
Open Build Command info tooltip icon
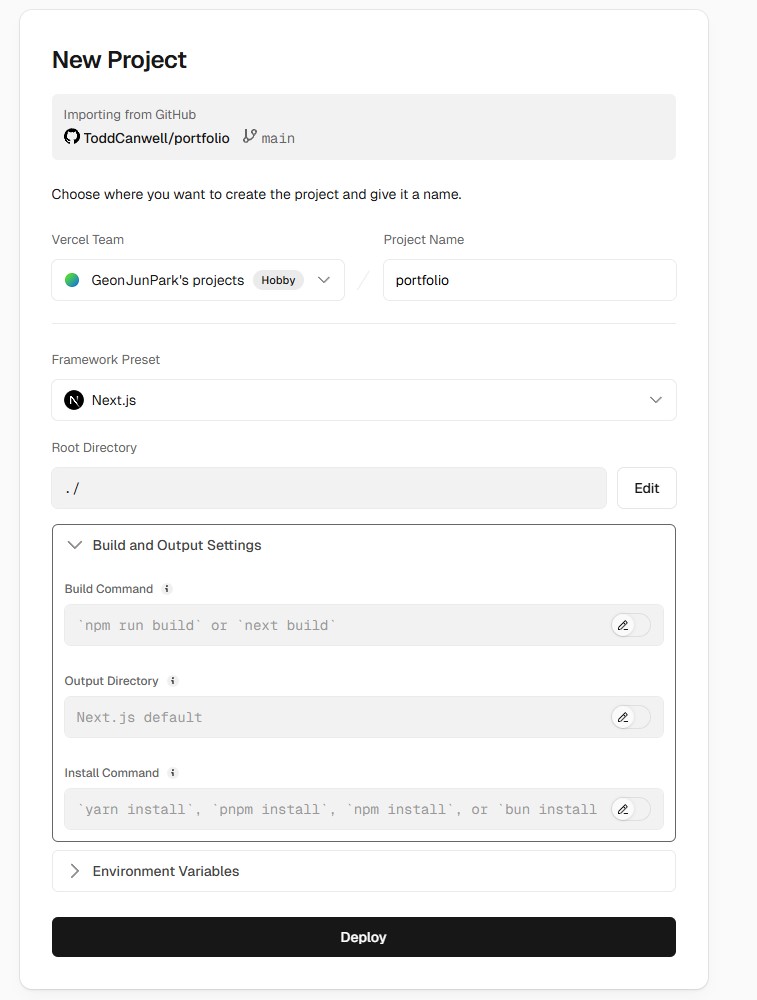[166, 589]
